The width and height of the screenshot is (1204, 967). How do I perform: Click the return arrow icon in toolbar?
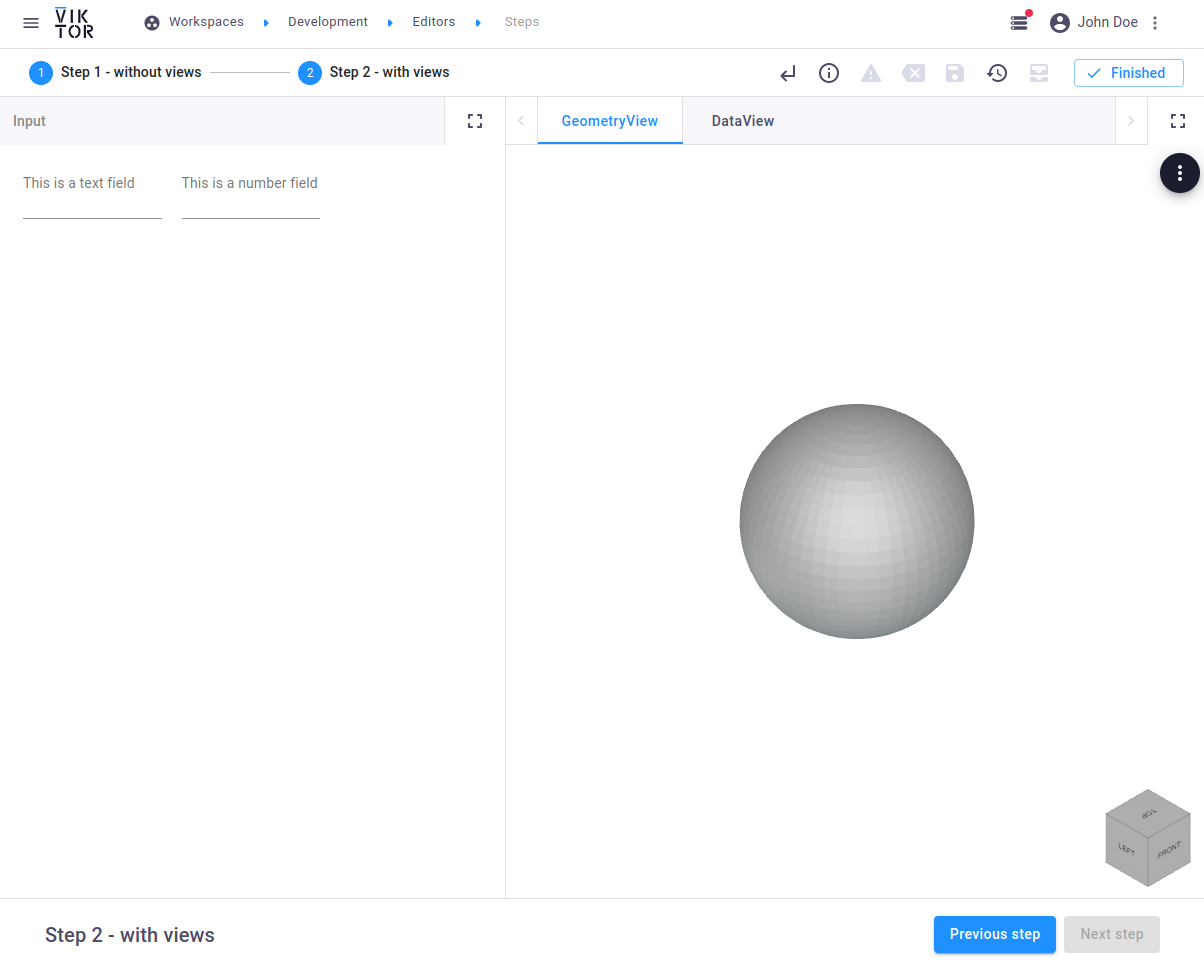point(788,73)
